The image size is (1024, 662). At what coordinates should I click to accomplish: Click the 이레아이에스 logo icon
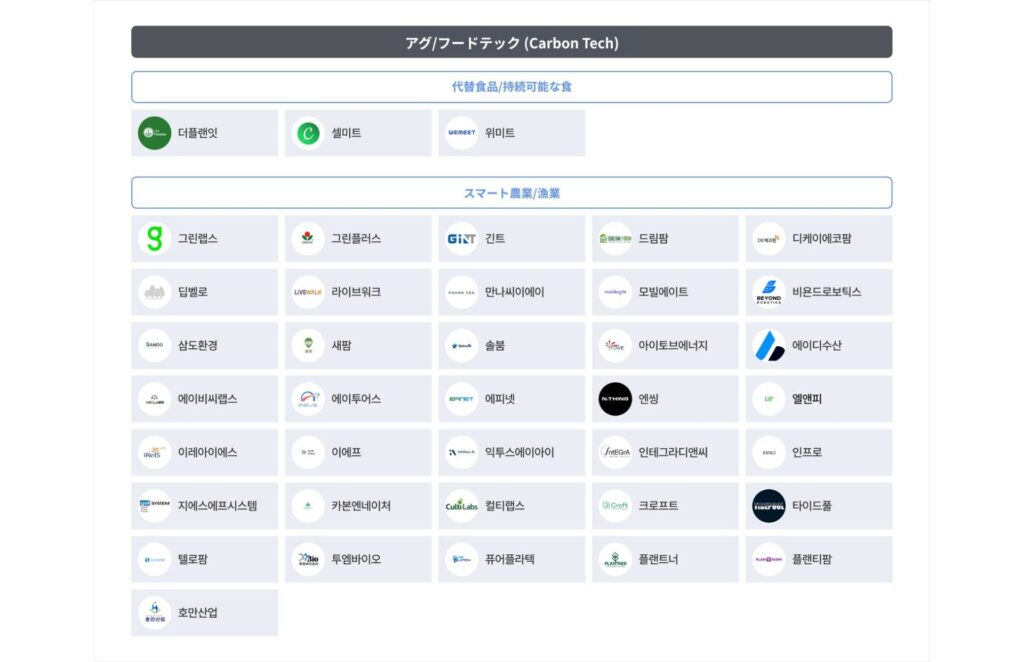point(155,452)
